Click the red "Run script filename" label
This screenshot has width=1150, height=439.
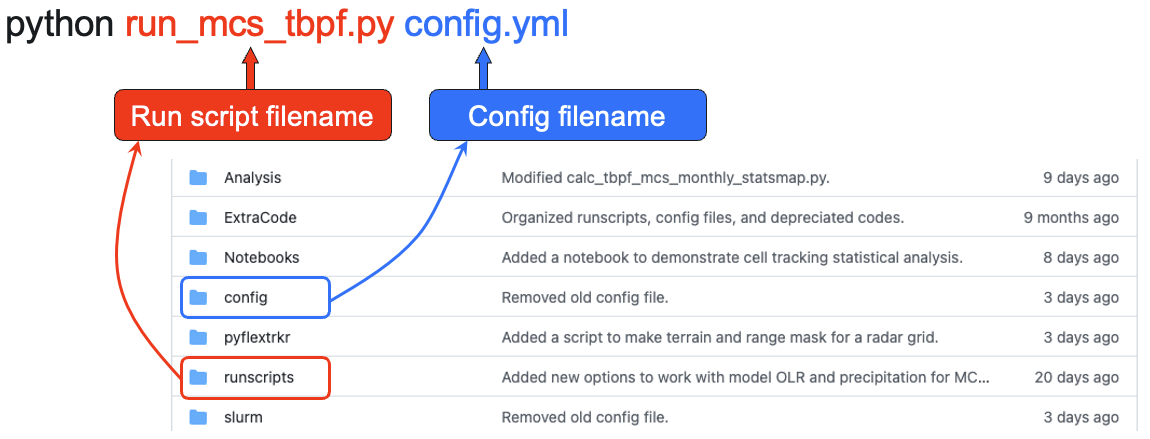252,116
